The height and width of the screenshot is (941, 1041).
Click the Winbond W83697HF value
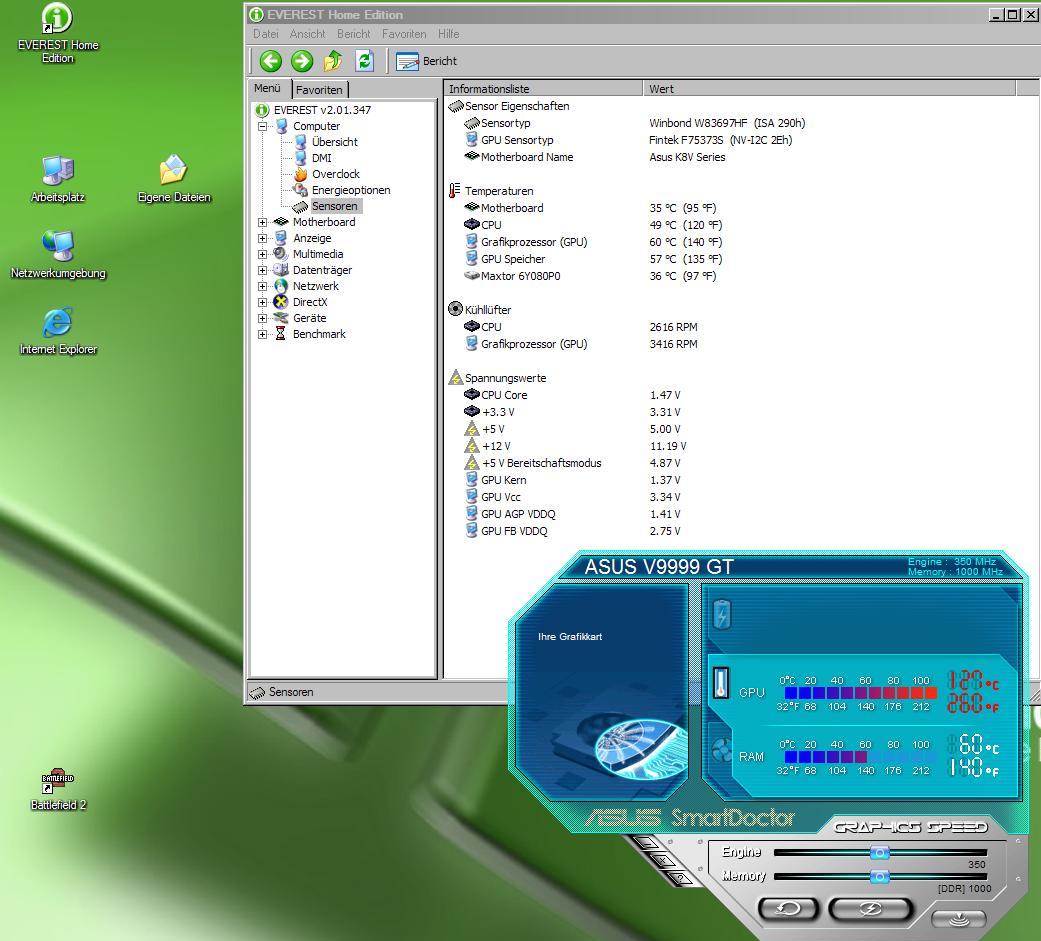pyautogui.click(x=727, y=124)
